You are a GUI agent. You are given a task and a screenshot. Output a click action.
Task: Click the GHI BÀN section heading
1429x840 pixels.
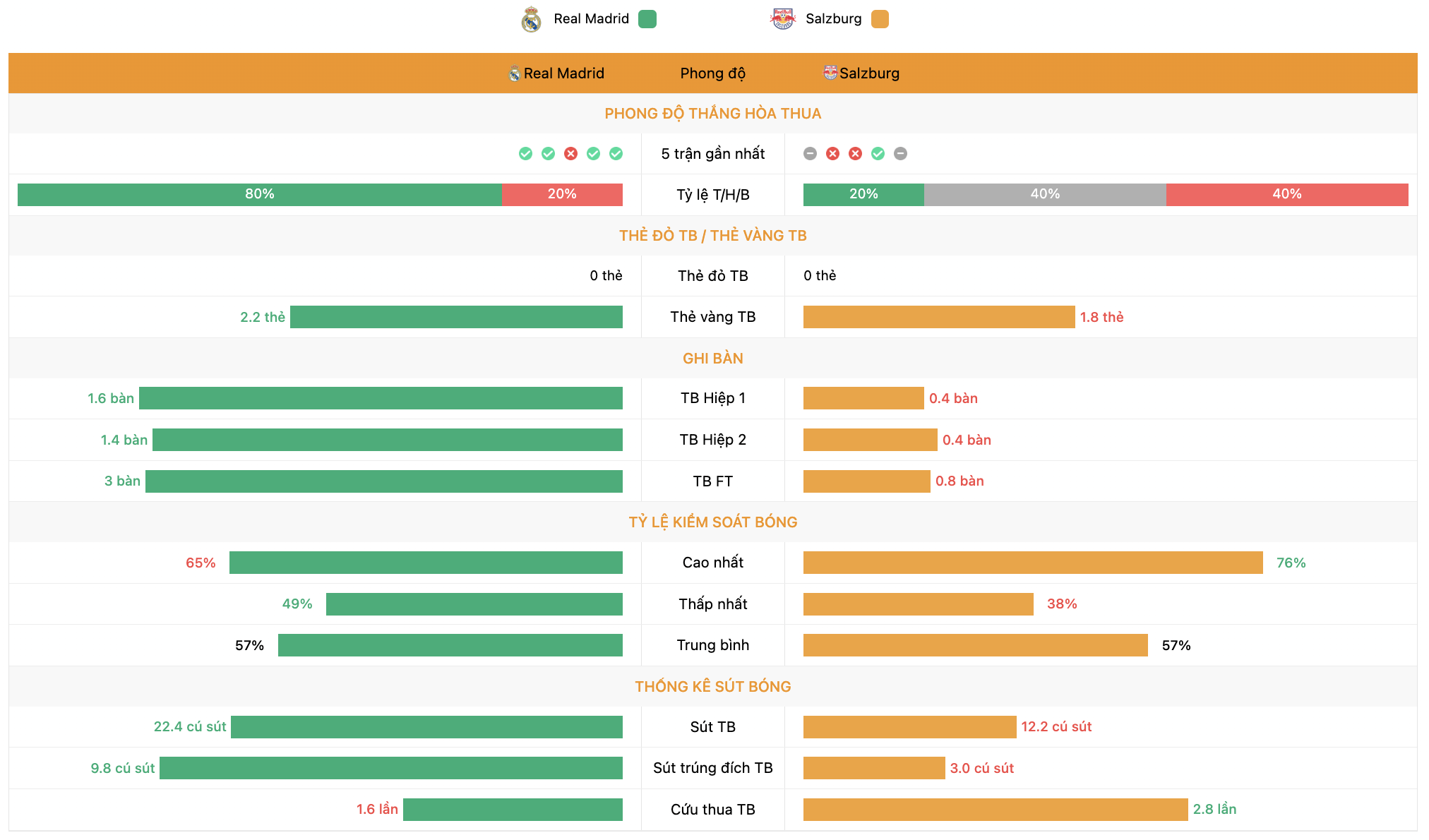[x=712, y=359]
